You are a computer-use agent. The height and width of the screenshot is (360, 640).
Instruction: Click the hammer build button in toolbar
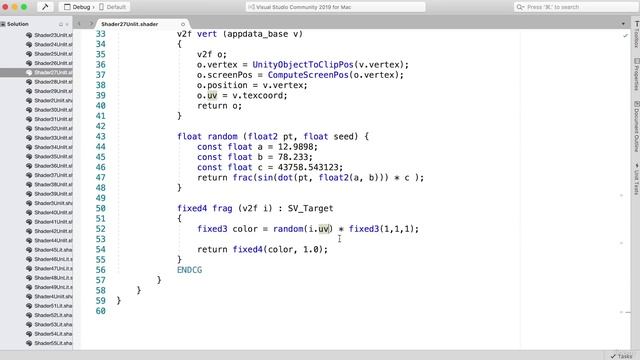coord(45,7)
